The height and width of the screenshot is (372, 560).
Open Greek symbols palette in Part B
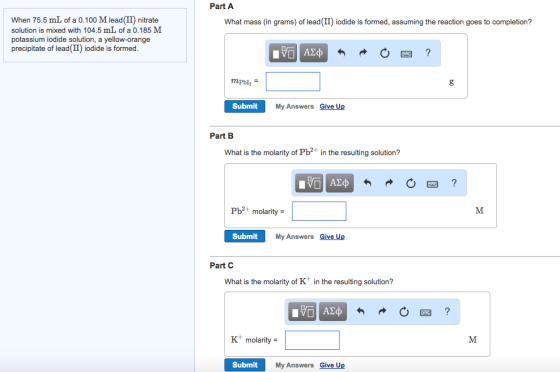click(339, 183)
